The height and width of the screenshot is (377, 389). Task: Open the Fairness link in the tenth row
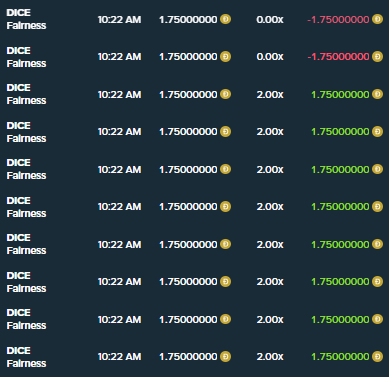coord(26,363)
